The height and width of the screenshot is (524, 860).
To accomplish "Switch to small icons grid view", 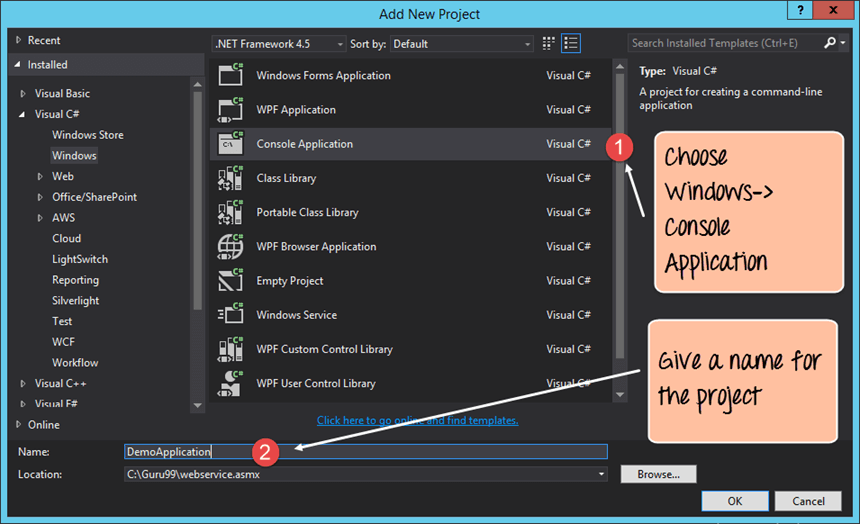I will [x=548, y=43].
